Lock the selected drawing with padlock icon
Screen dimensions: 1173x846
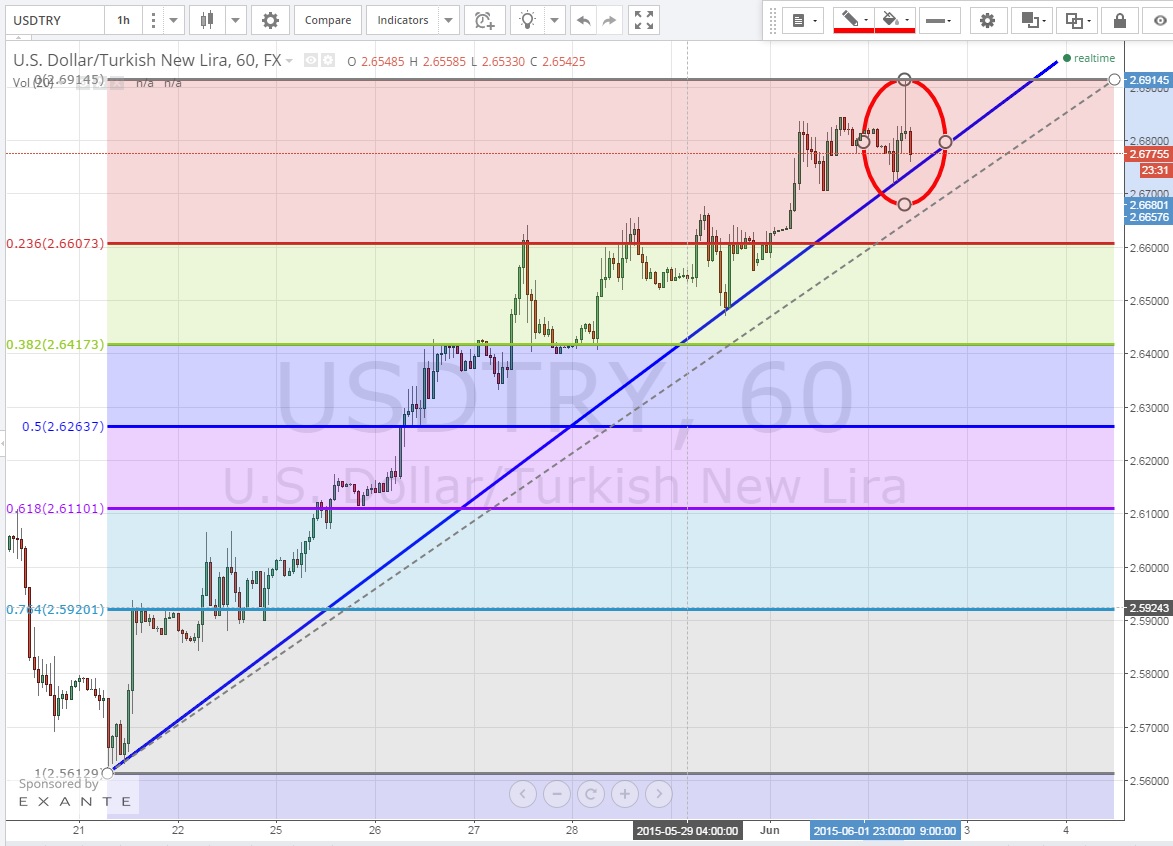click(1118, 20)
